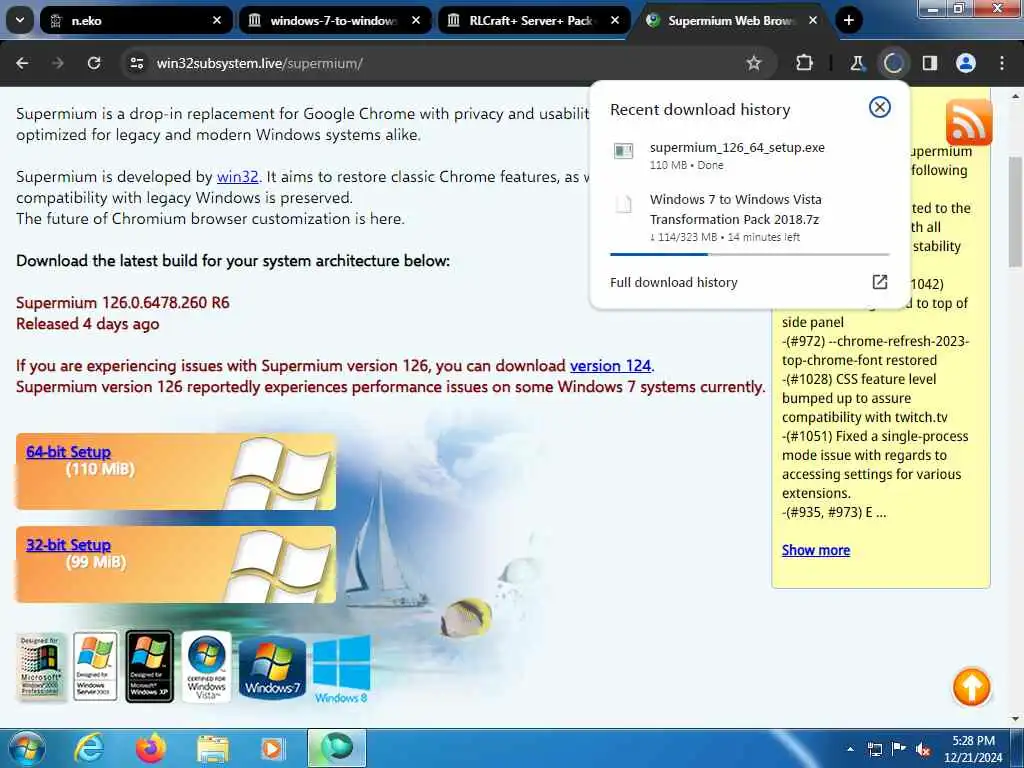The image size is (1024, 768).
Task: Open the Extensions puzzle icon
Action: click(x=805, y=63)
